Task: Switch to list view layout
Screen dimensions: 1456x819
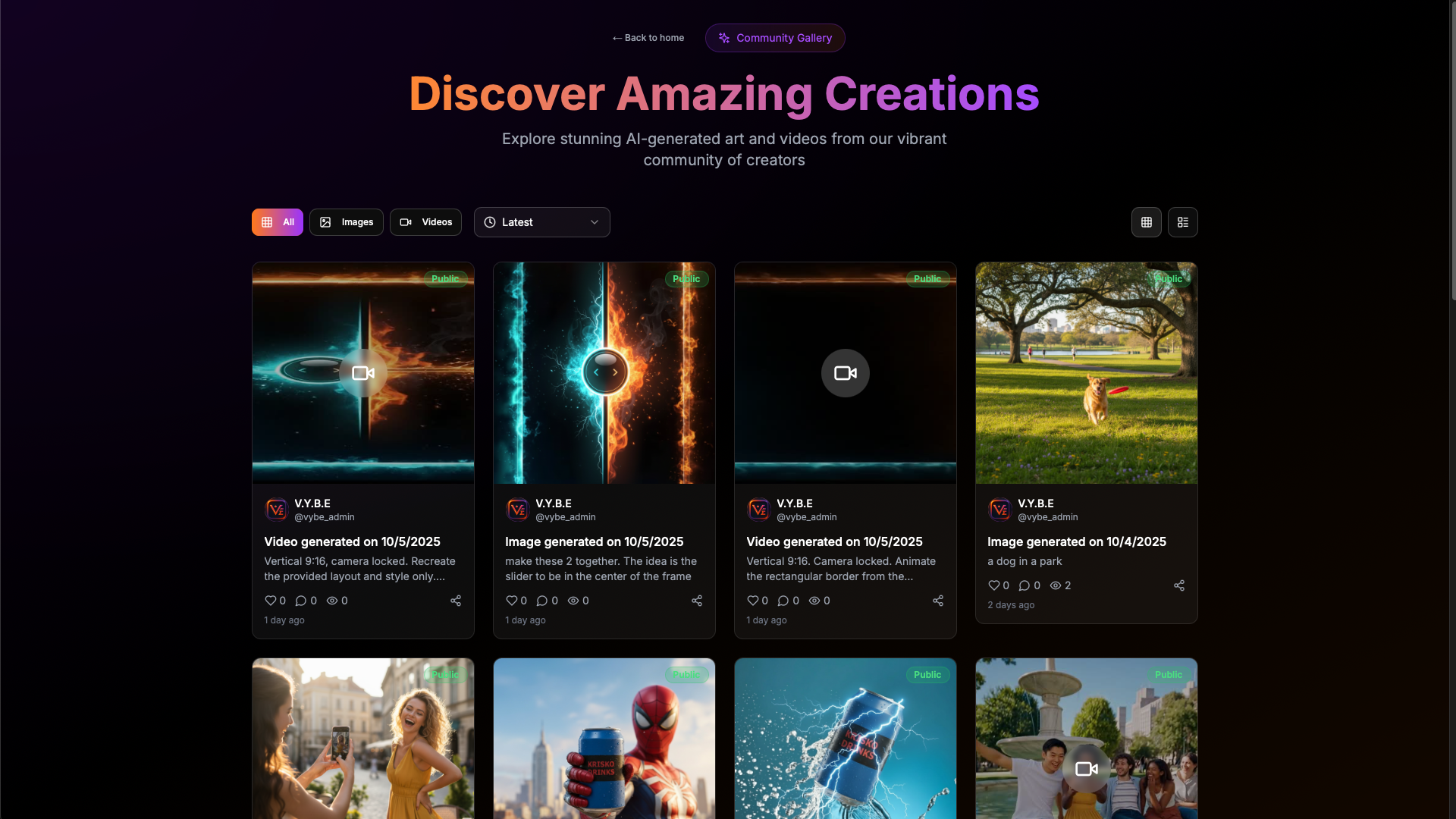Action: coord(1182,222)
